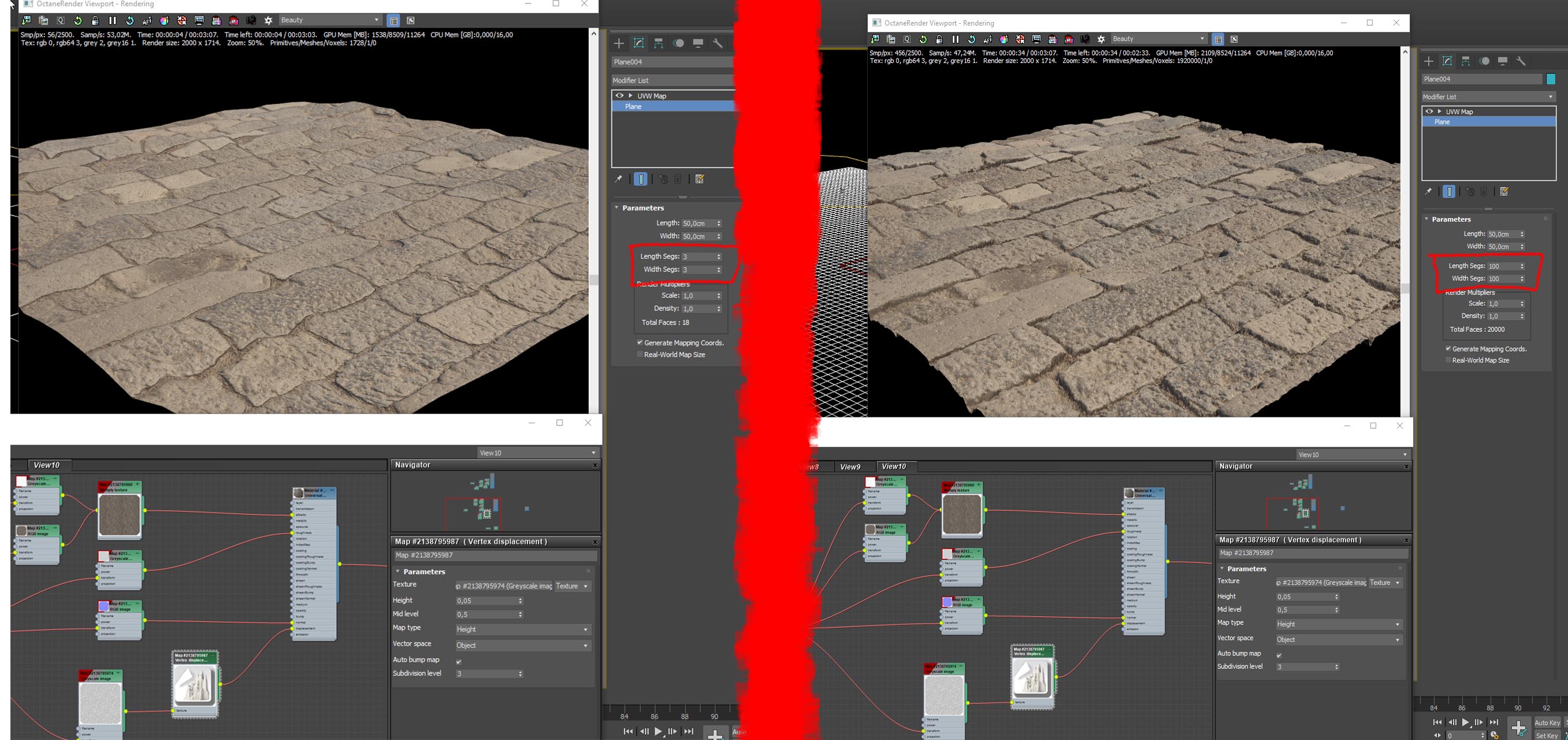Open render settings gear in right Octane viewport
Image resolution: width=1568 pixels, height=740 pixels.
click(x=1101, y=39)
